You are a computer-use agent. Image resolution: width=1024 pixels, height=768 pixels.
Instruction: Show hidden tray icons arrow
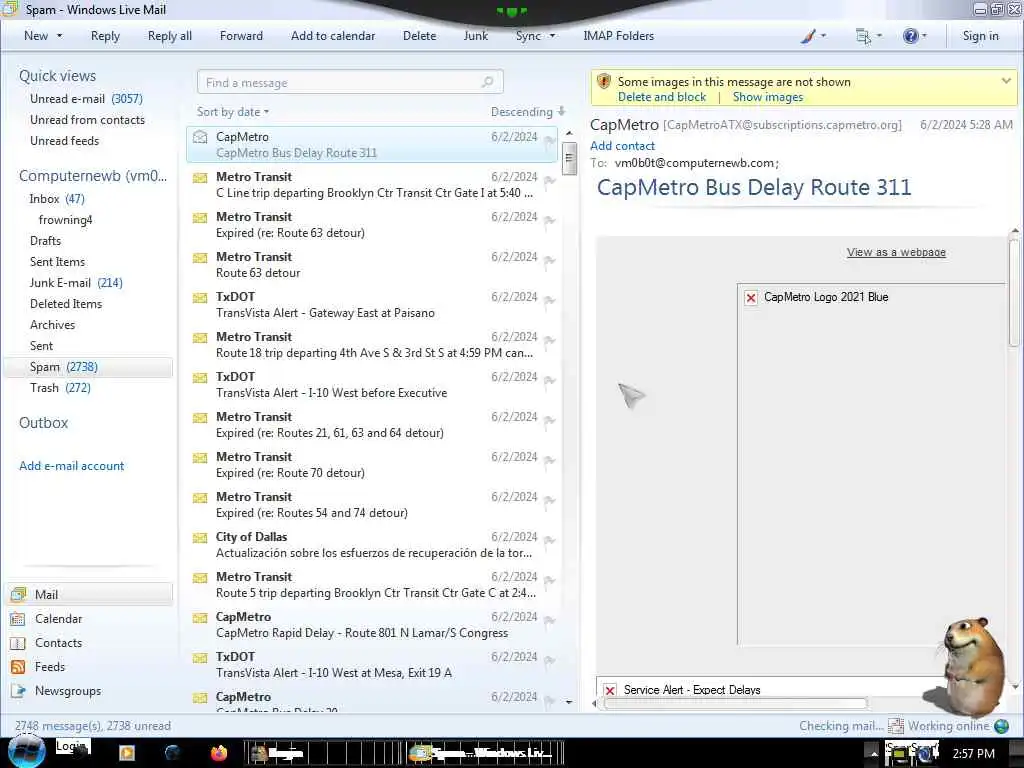pos(873,754)
